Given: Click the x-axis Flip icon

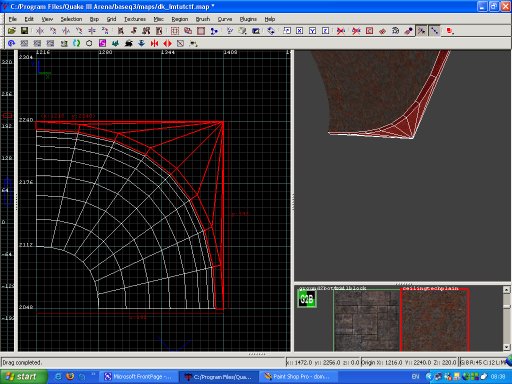Looking at the screenshot, I should pos(40,31).
